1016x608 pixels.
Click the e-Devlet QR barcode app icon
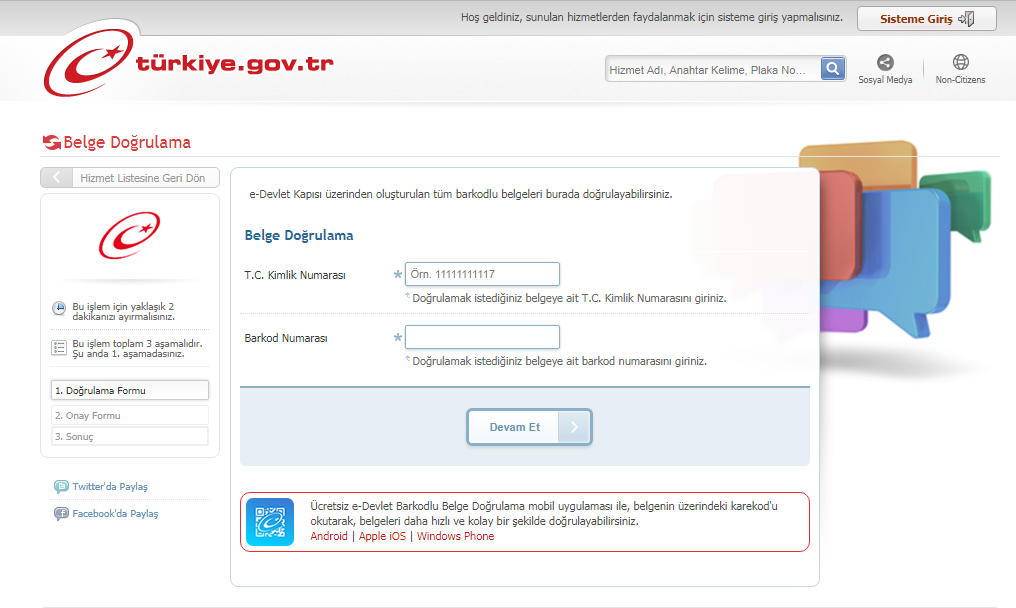270,522
